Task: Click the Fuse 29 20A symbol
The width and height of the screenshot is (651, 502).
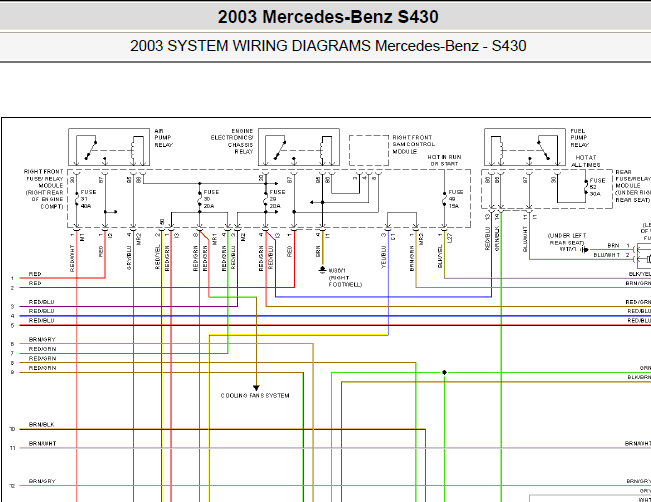Action: click(x=266, y=199)
